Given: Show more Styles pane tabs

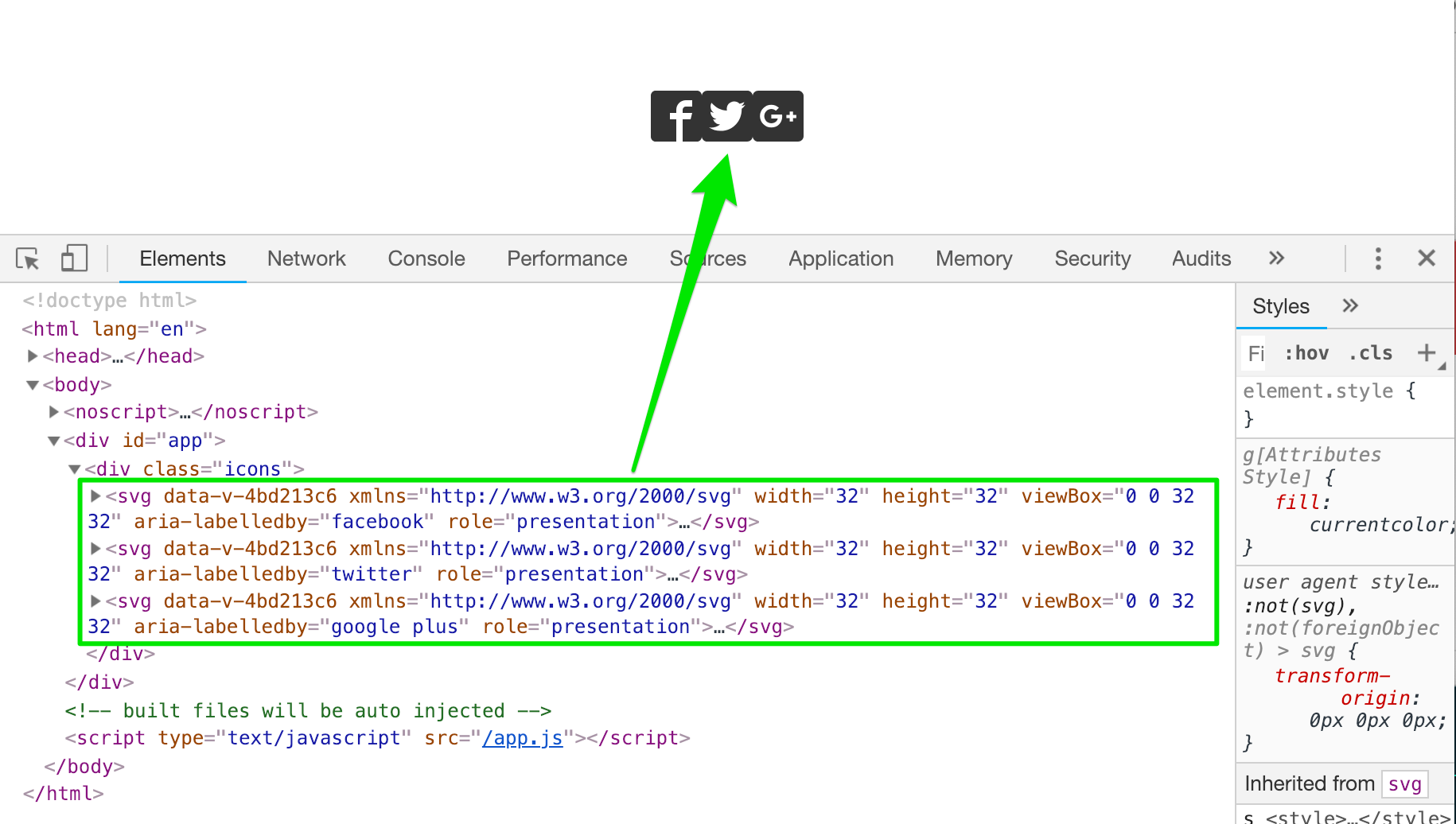Looking at the screenshot, I should coord(1350,306).
